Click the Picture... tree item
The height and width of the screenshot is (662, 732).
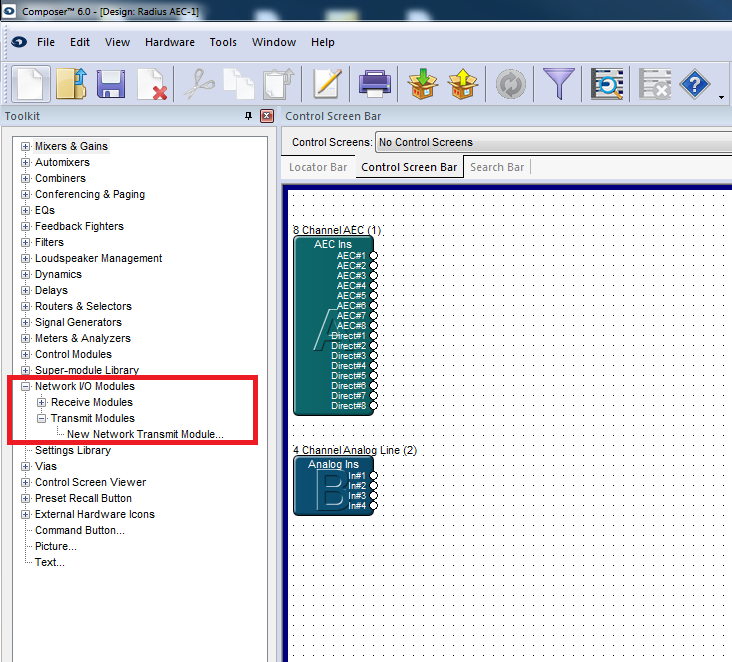pyautogui.click(x=56, y=546)
